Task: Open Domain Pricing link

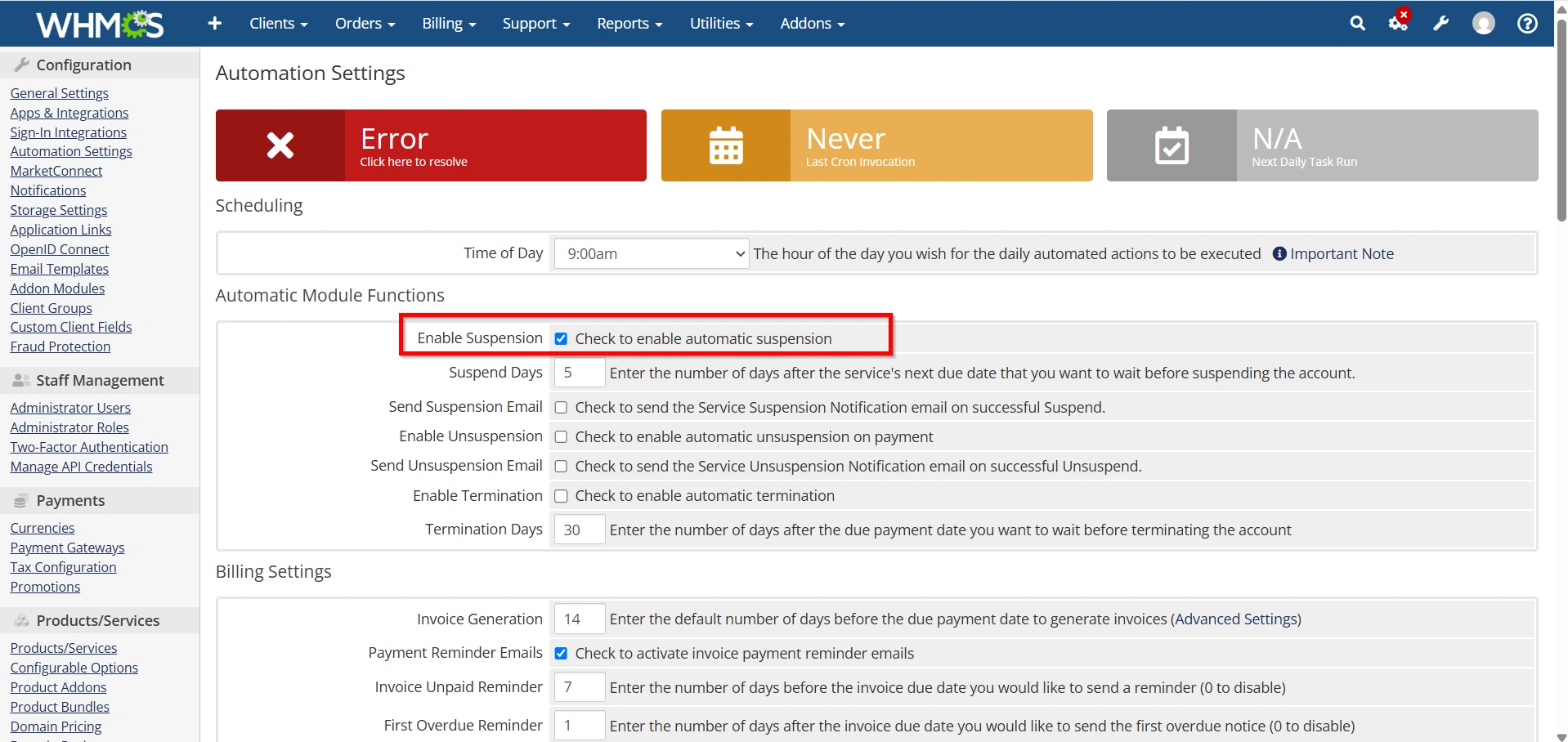Action: click(56, 726)
